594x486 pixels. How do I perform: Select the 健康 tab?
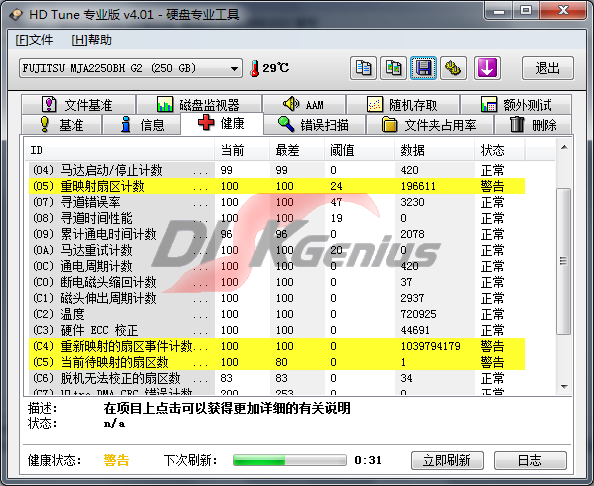pos(222,123)
